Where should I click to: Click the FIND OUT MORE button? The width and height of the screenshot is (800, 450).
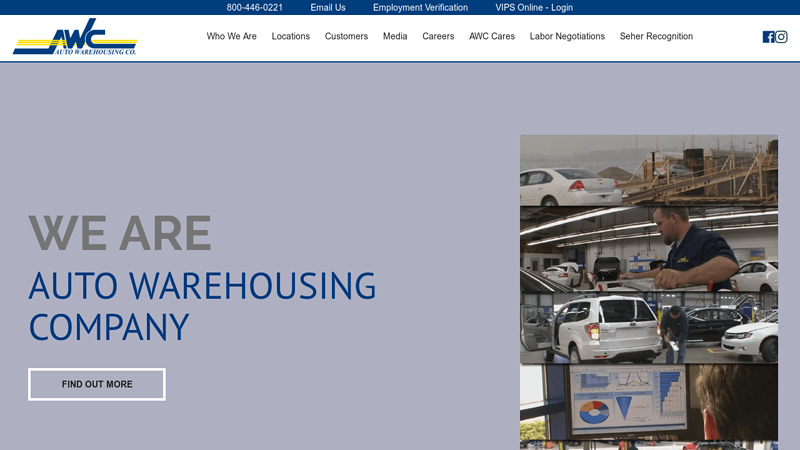(97, 384)
